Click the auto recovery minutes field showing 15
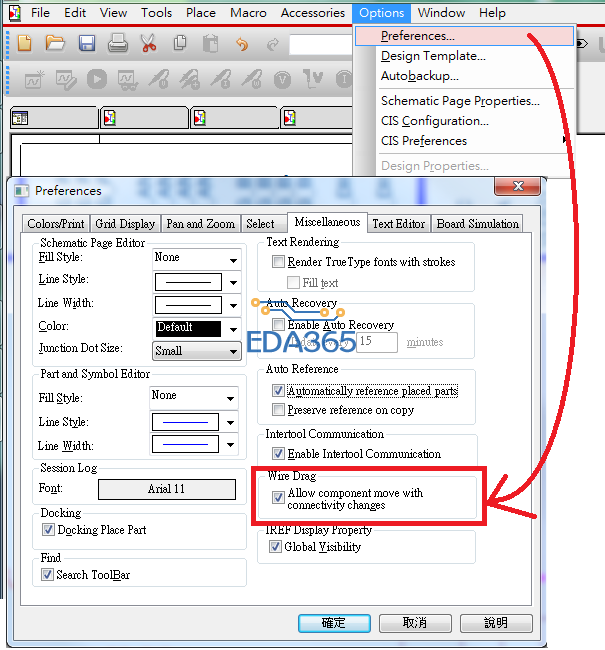This screenshot has height=650, width=605. click(x=377, y=342)
